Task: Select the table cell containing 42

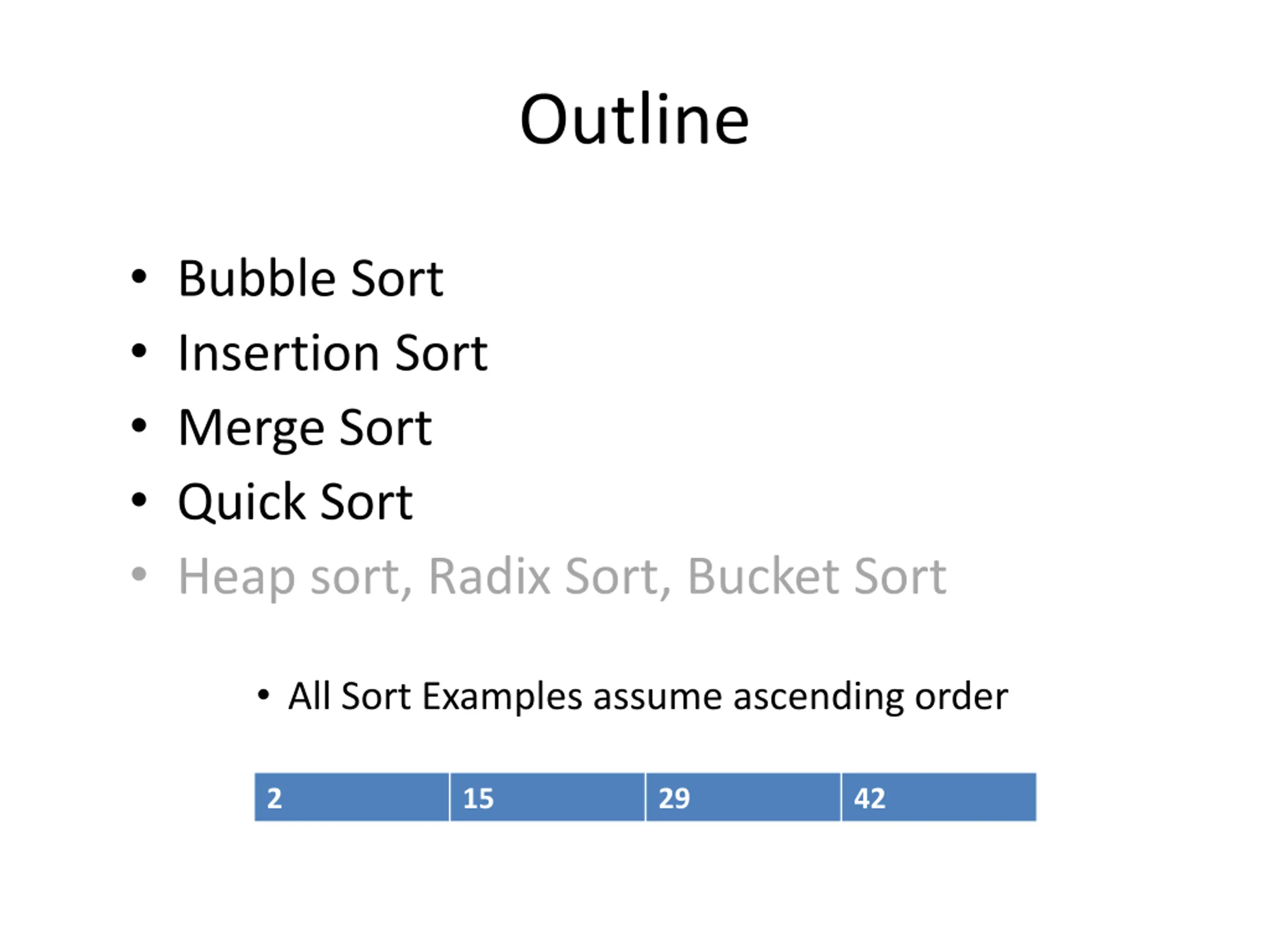Action: pyautogui.click(x=939, y=798)
